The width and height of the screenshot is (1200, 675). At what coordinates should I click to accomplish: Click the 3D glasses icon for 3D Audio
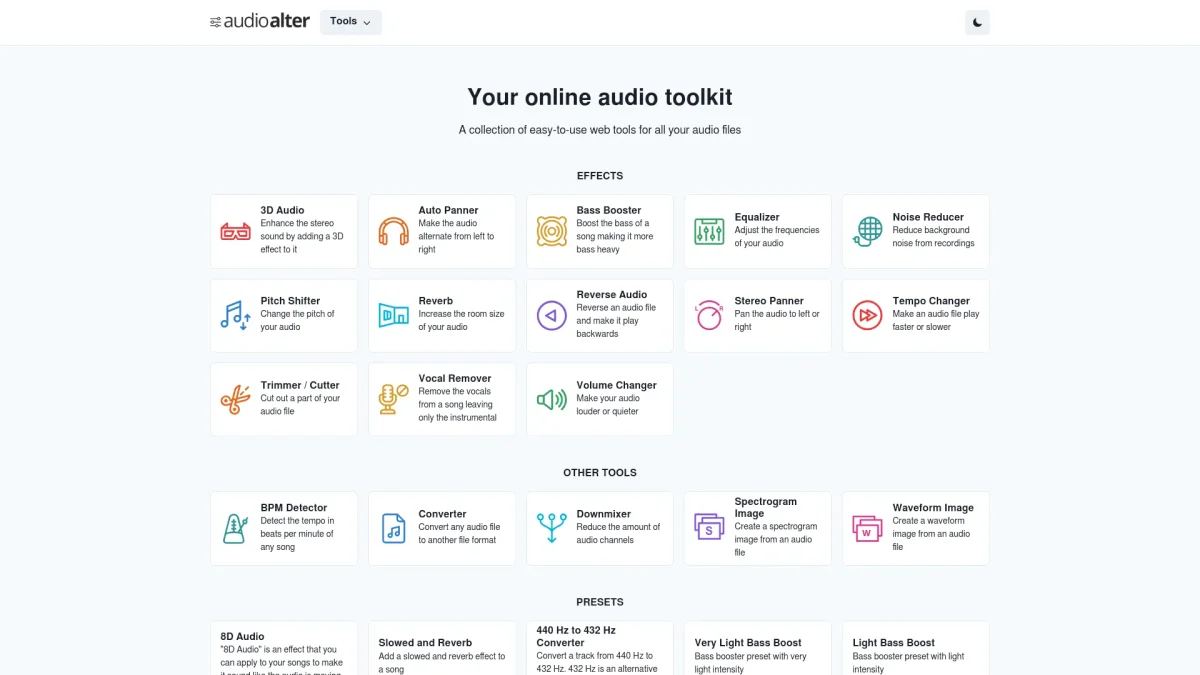(236, 232)
